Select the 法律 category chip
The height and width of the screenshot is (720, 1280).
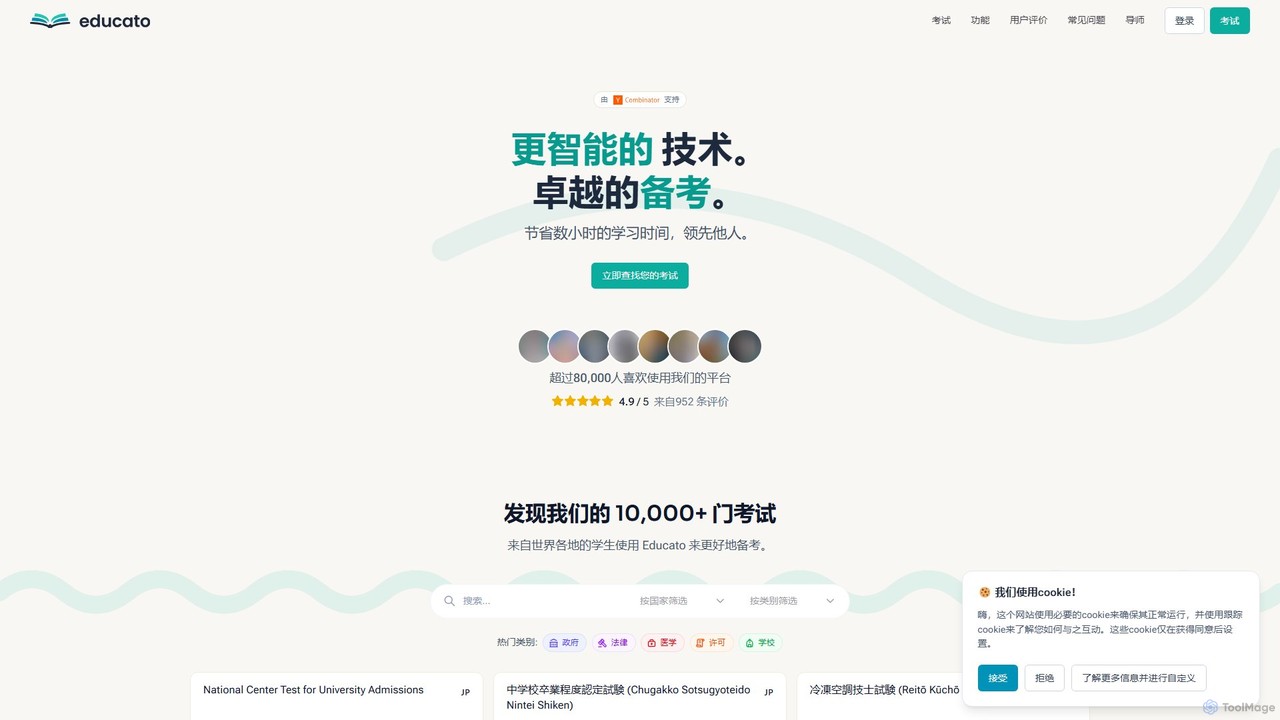(x=613, y=643)
